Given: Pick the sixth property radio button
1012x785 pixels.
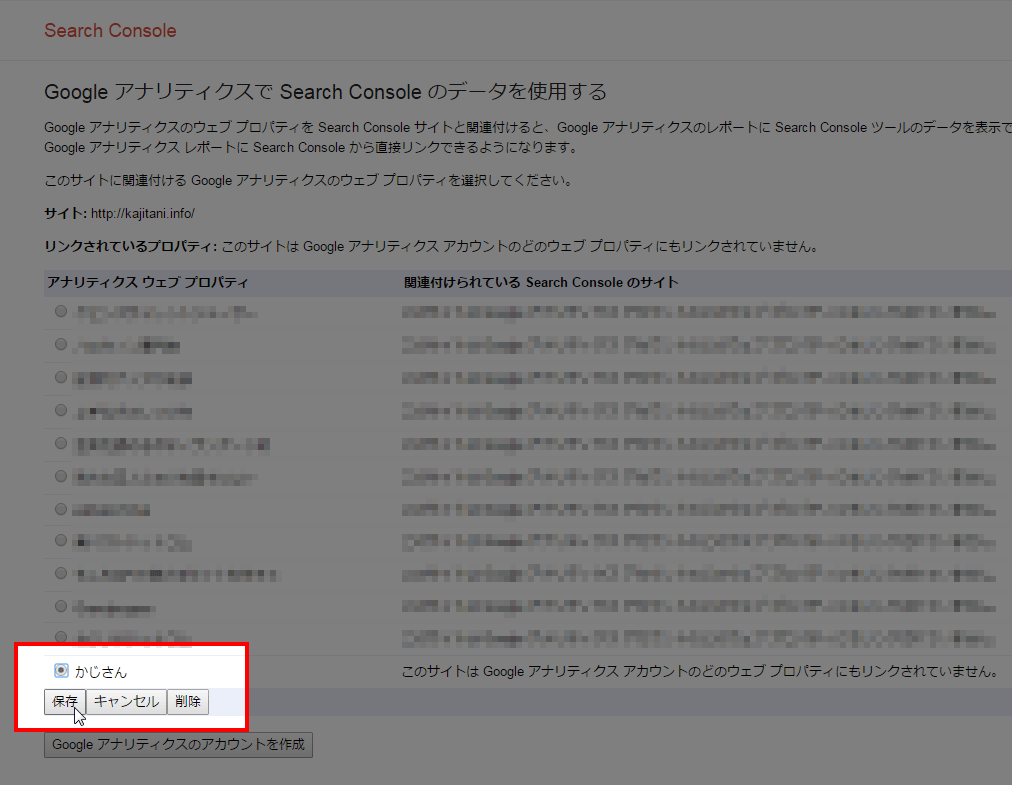Looking at the screenshot, I should coord(61,475).
